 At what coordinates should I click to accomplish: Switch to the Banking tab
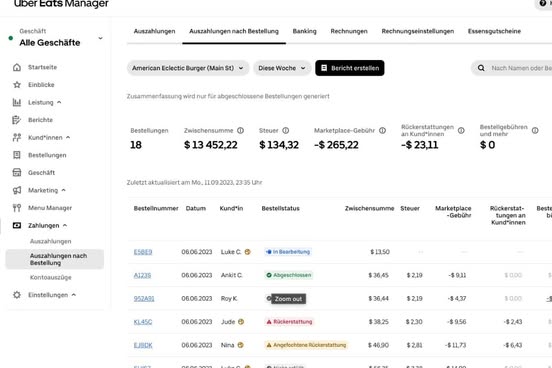point(305,31)
